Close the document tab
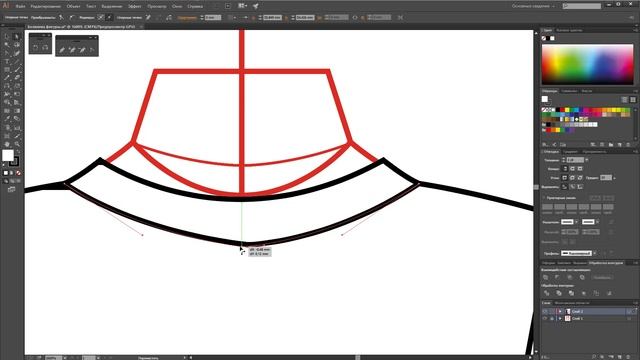 tap(141, 27)
